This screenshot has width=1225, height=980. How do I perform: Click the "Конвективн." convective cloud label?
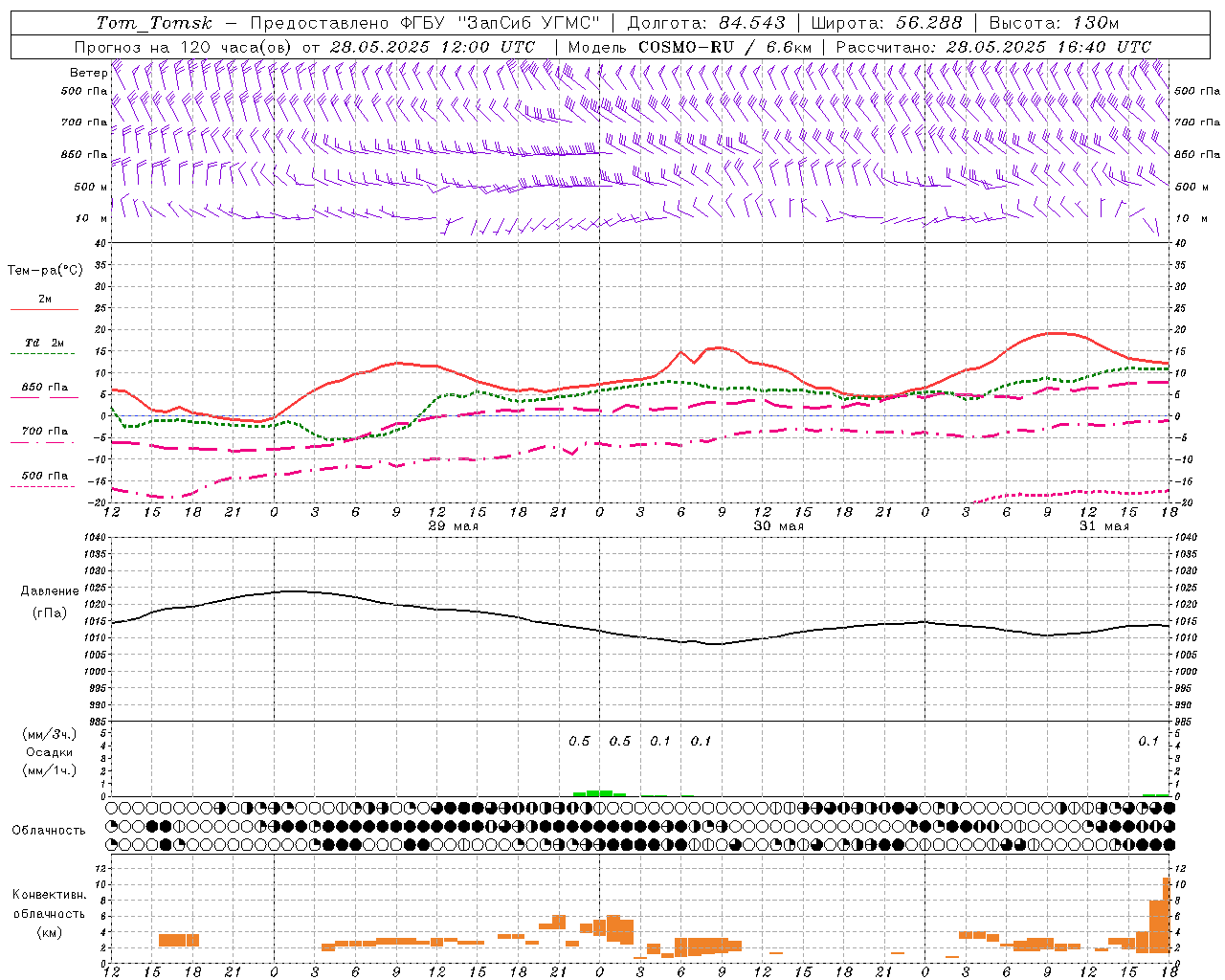tap(49, 895)
